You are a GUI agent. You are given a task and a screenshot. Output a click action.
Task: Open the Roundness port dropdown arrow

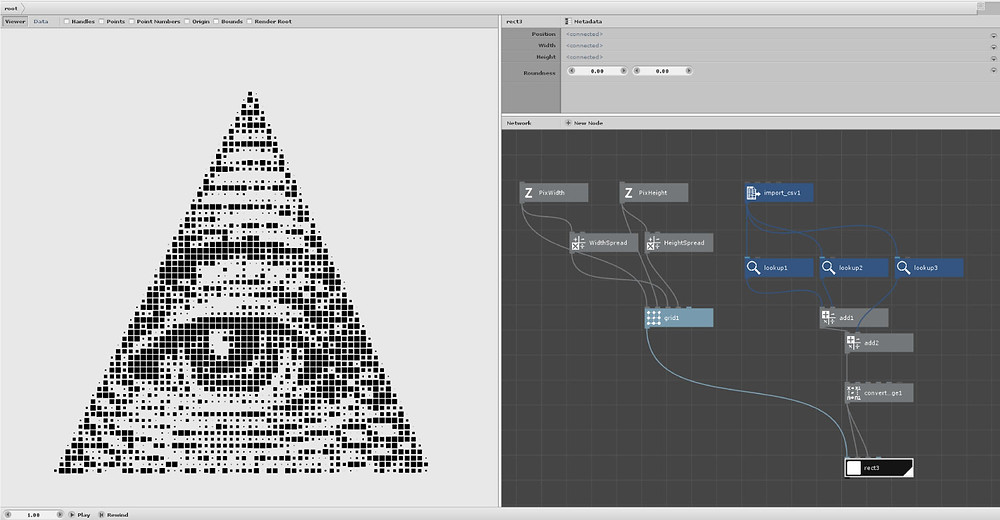pos(993,70)
